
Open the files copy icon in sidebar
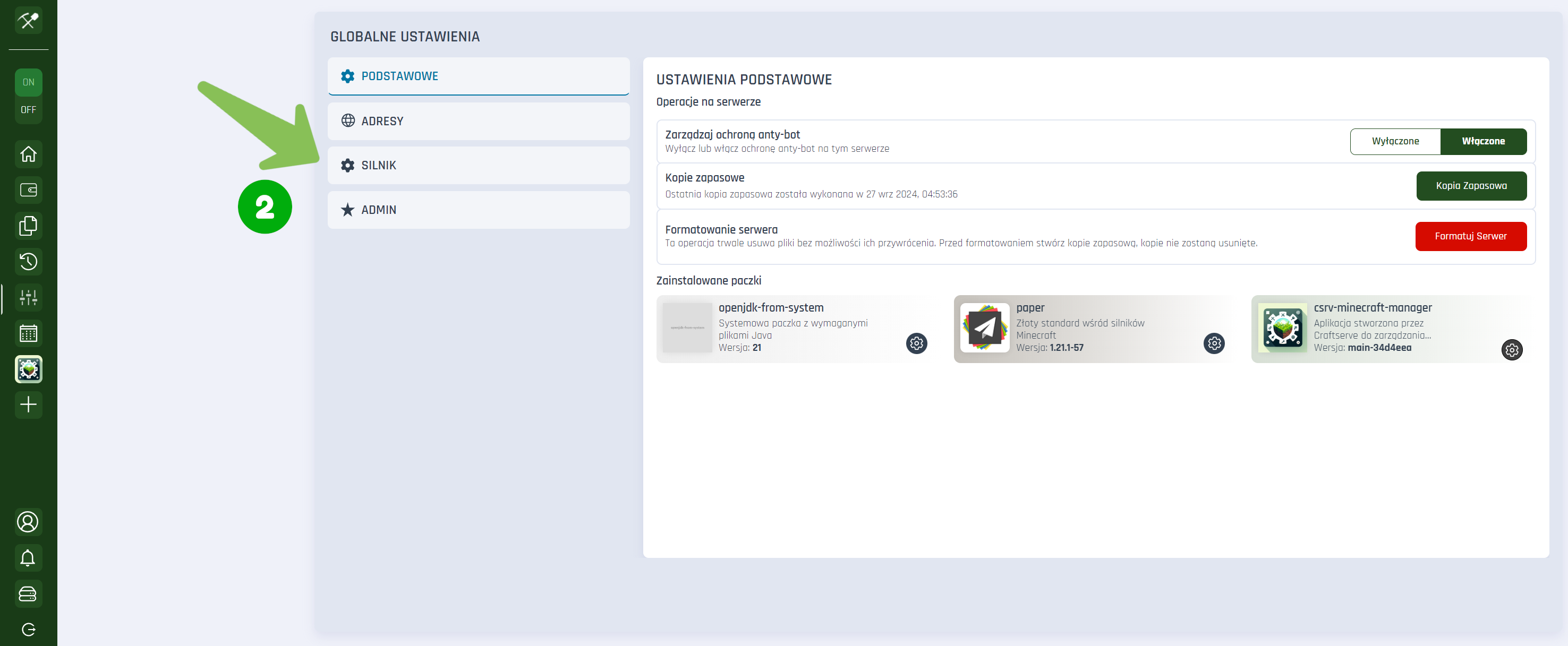click(x=28, y=226)
